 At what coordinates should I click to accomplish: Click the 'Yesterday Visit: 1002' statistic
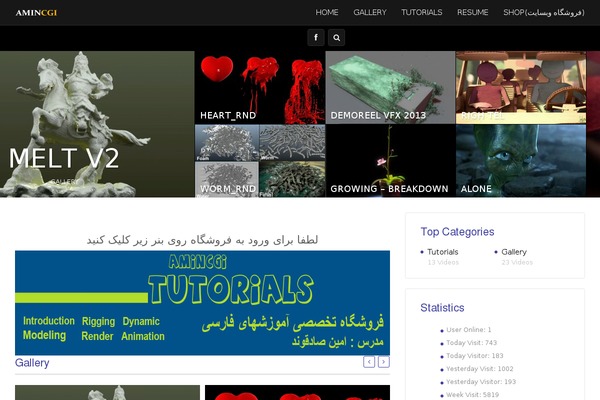pos(479,369)
